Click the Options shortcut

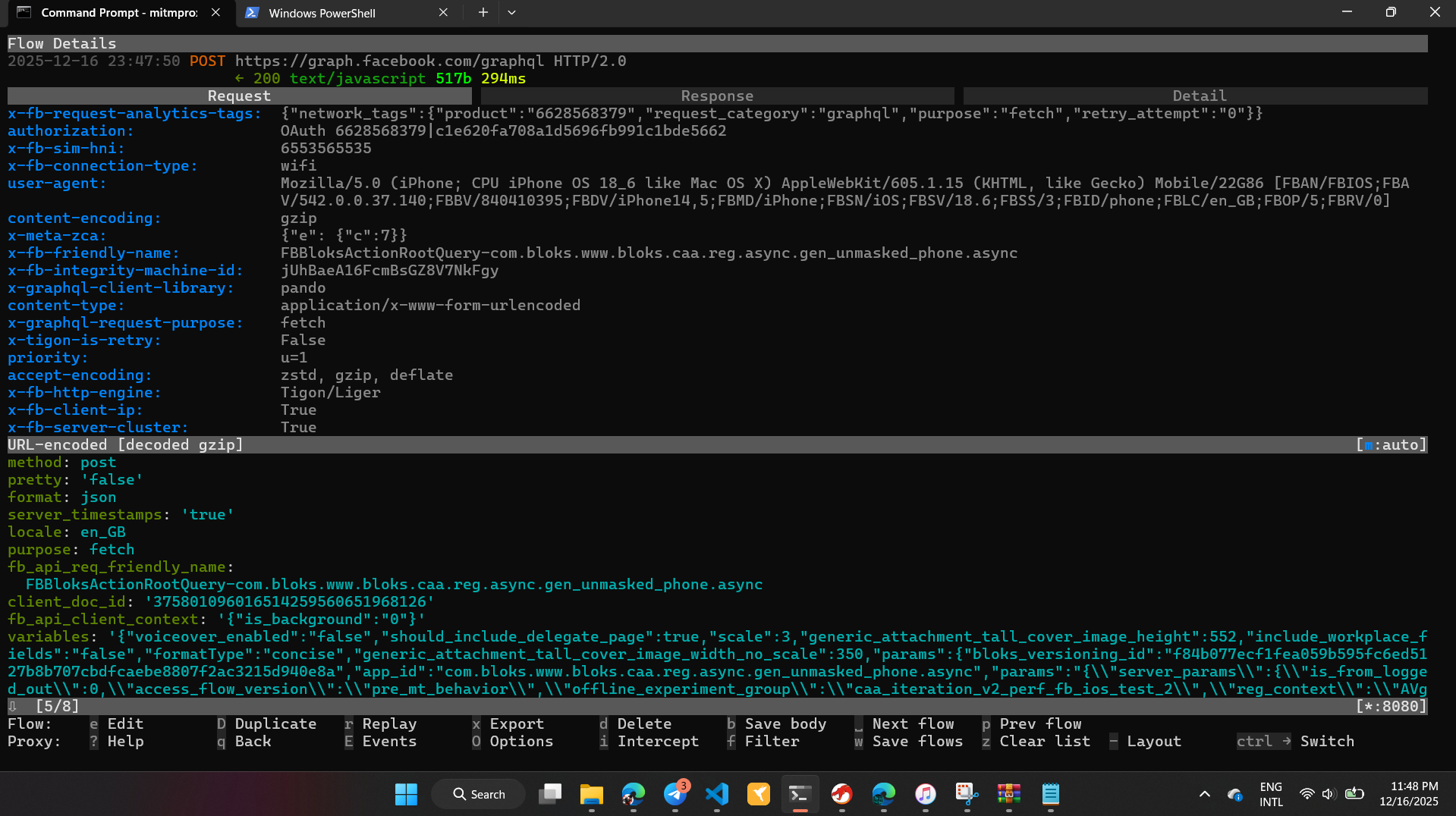(x=513, y=741)
